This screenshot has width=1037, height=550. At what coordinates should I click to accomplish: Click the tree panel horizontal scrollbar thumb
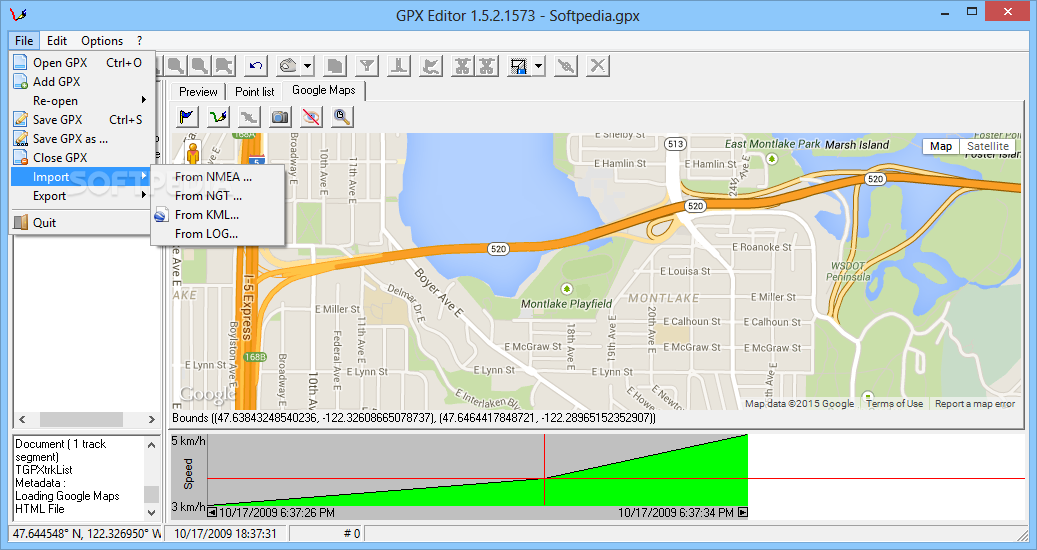coord(81,419)
